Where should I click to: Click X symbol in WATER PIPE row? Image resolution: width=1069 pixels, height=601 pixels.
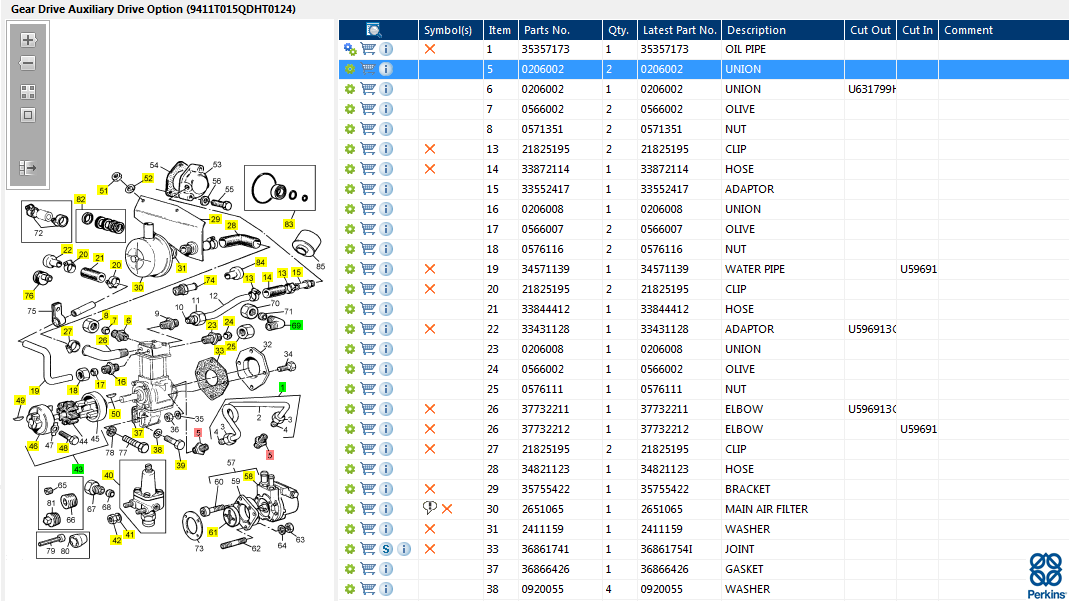pyautogui.click(x=430, y=269)
